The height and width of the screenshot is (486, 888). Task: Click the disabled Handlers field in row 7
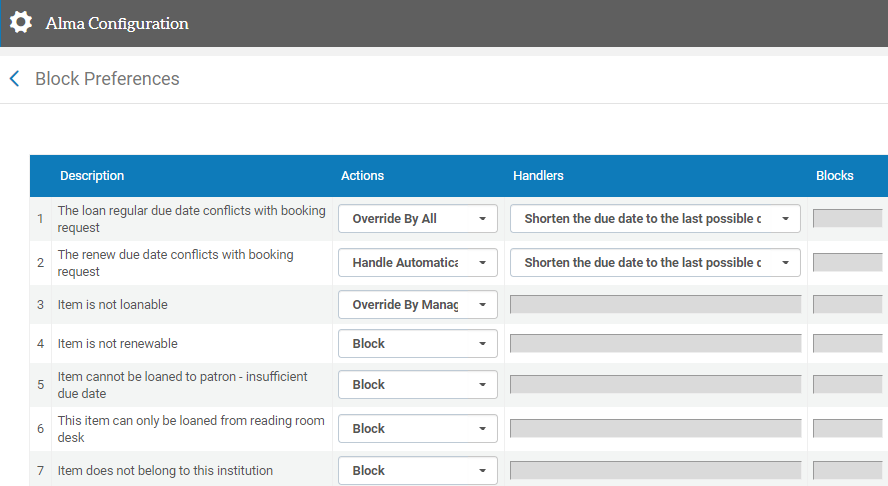pos(655,471)
